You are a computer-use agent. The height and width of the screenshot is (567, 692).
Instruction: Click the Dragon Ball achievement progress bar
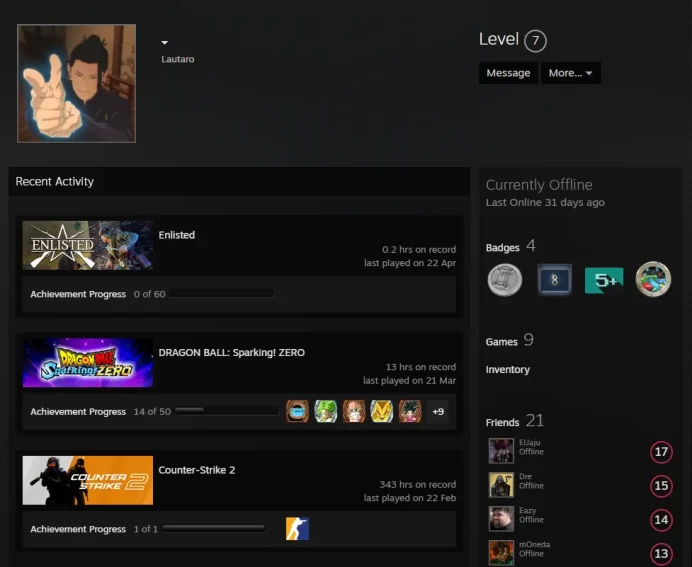227,411
